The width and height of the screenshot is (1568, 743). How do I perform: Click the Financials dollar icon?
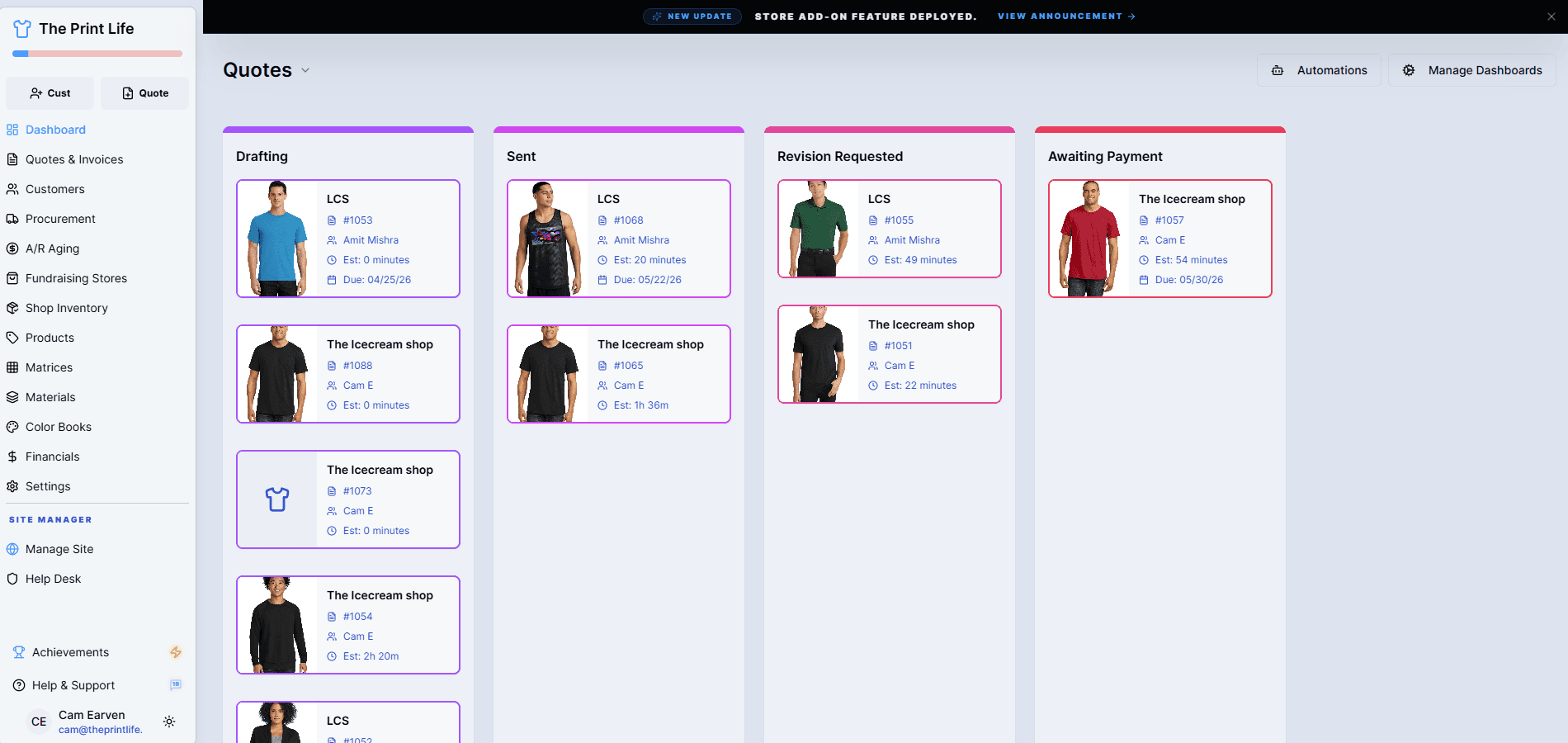point(12,457)
